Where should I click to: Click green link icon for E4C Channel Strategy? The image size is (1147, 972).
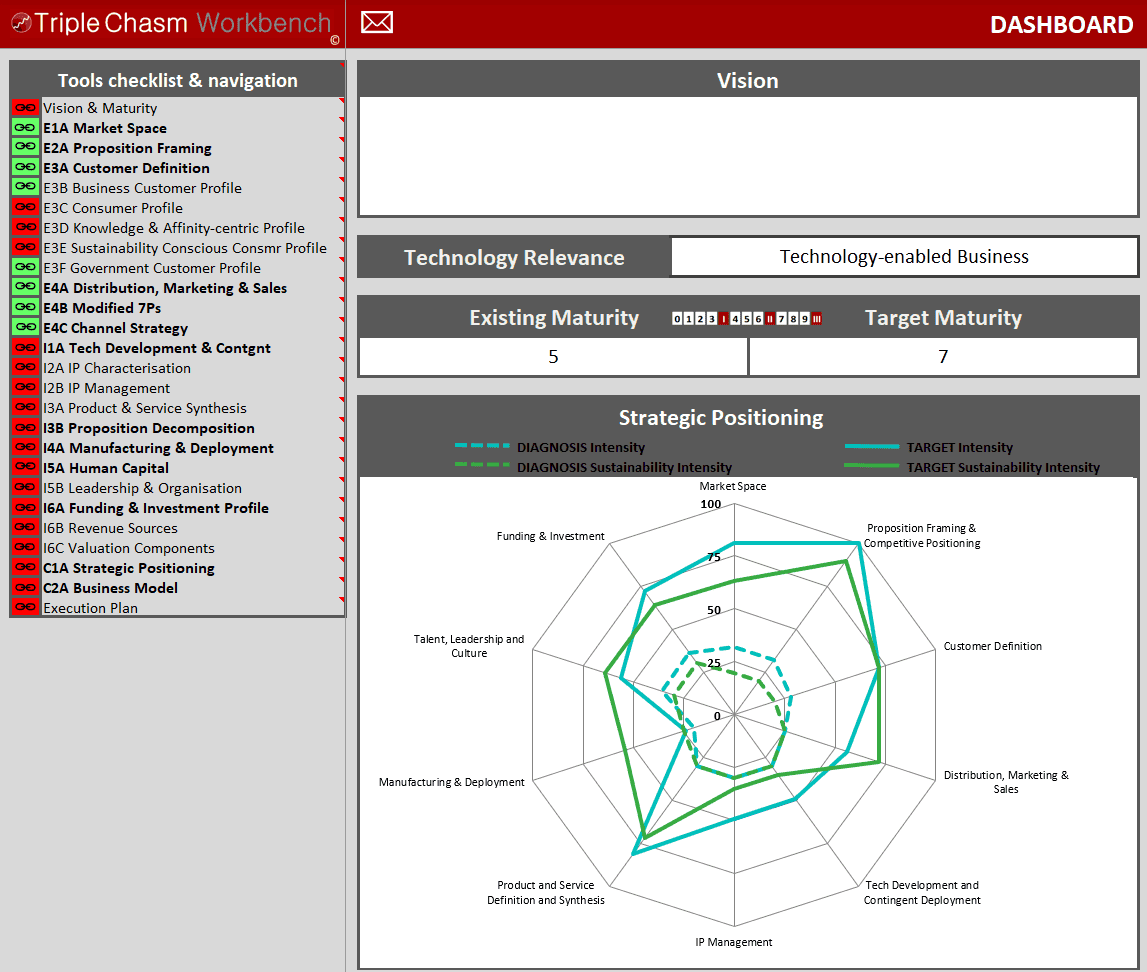(x=25, y=328)
